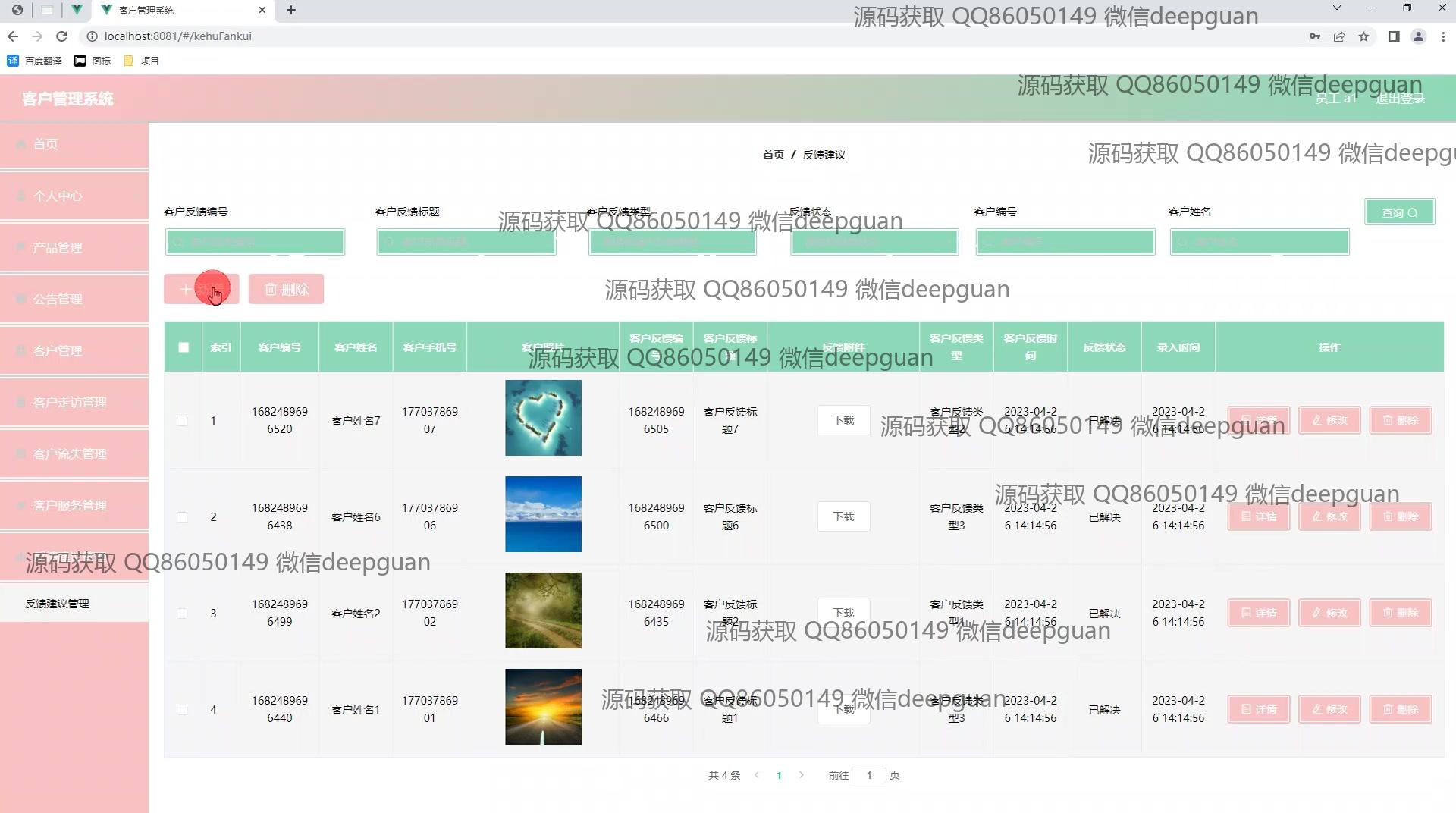Image resolution: width=1456 pixels, height=813 pixels.
Task: Click the 客户反馈编号 search input field
Action: coord(255,242)
